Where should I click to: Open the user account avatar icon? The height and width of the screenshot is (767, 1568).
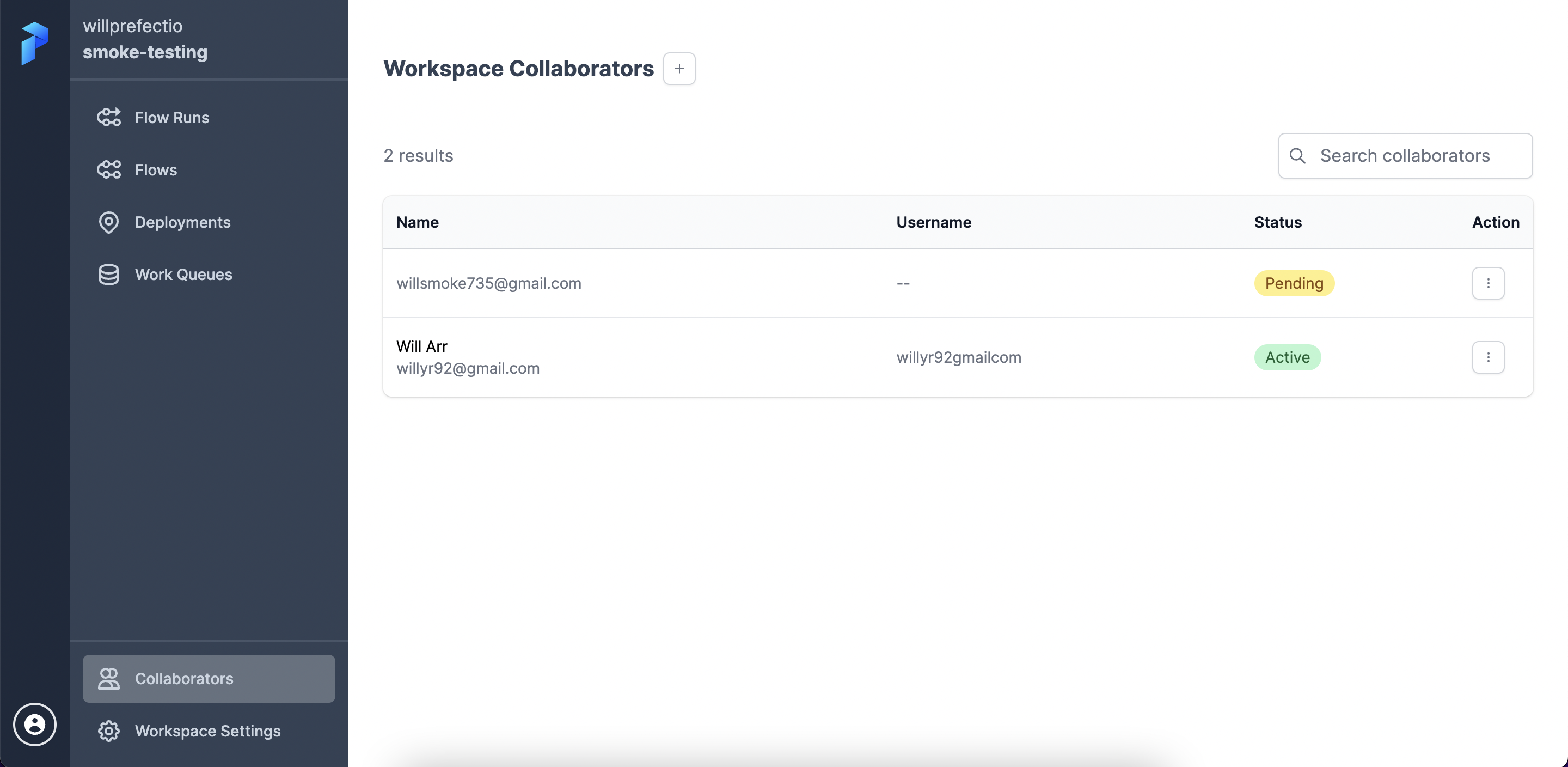coord(35,724)
